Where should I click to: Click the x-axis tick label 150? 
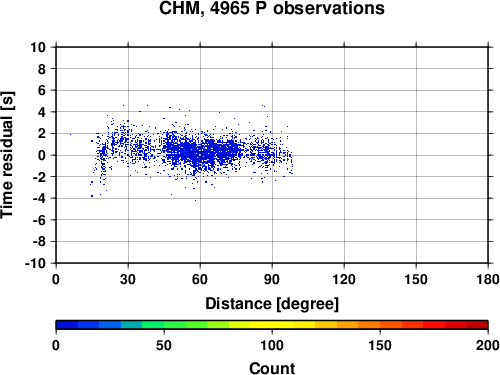point(416,279)
